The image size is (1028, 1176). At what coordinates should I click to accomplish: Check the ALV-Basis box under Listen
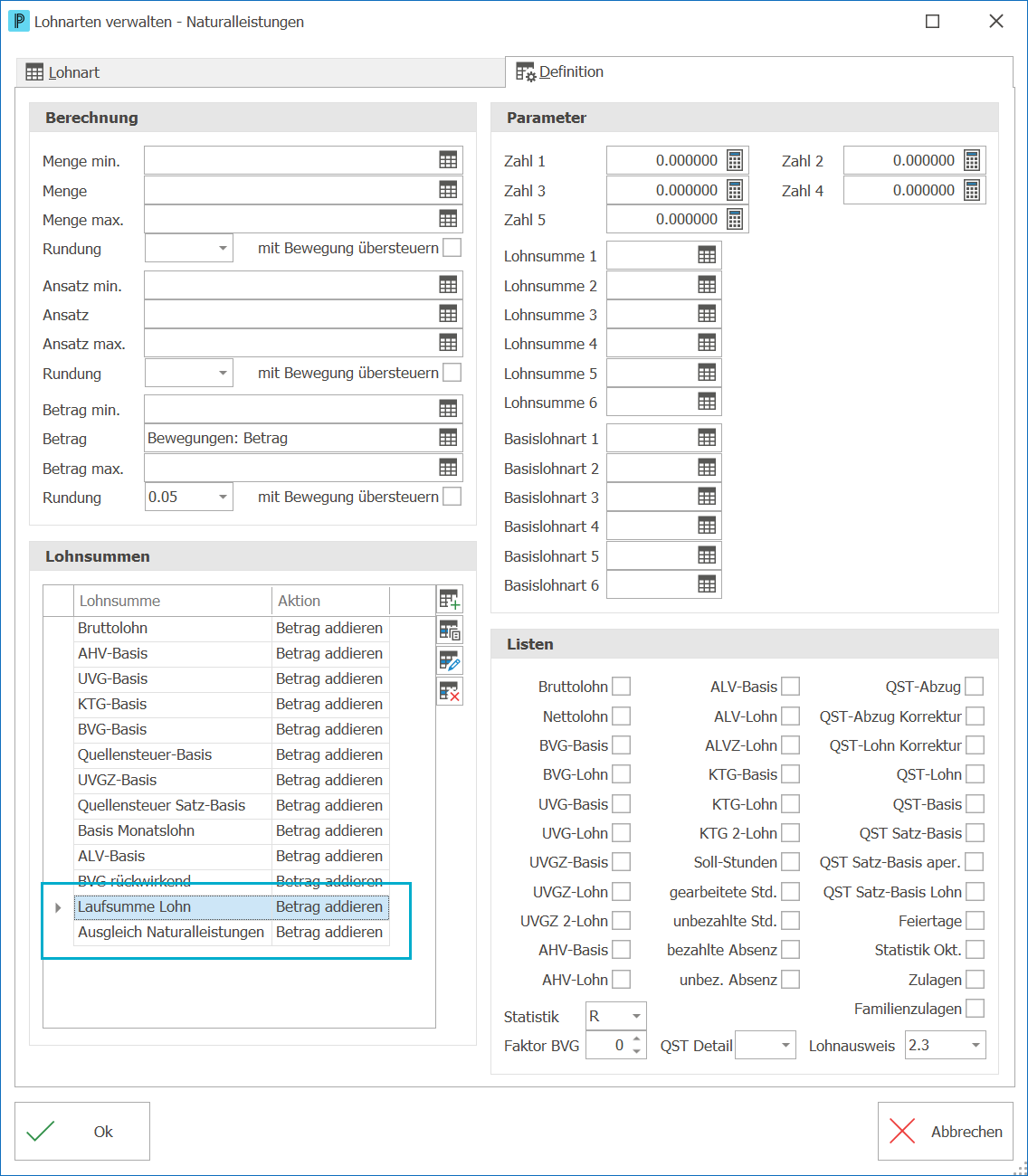[x=790, y=687]
